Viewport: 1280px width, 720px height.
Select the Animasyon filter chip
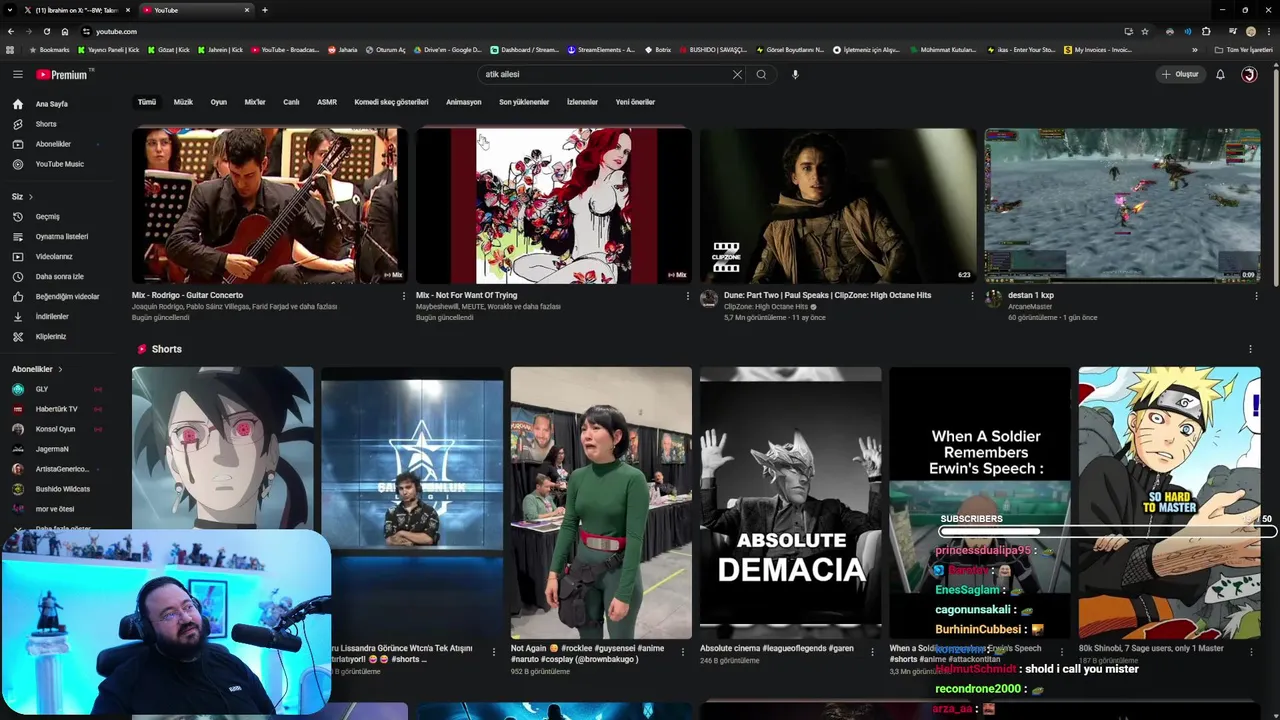pos(464,102)
